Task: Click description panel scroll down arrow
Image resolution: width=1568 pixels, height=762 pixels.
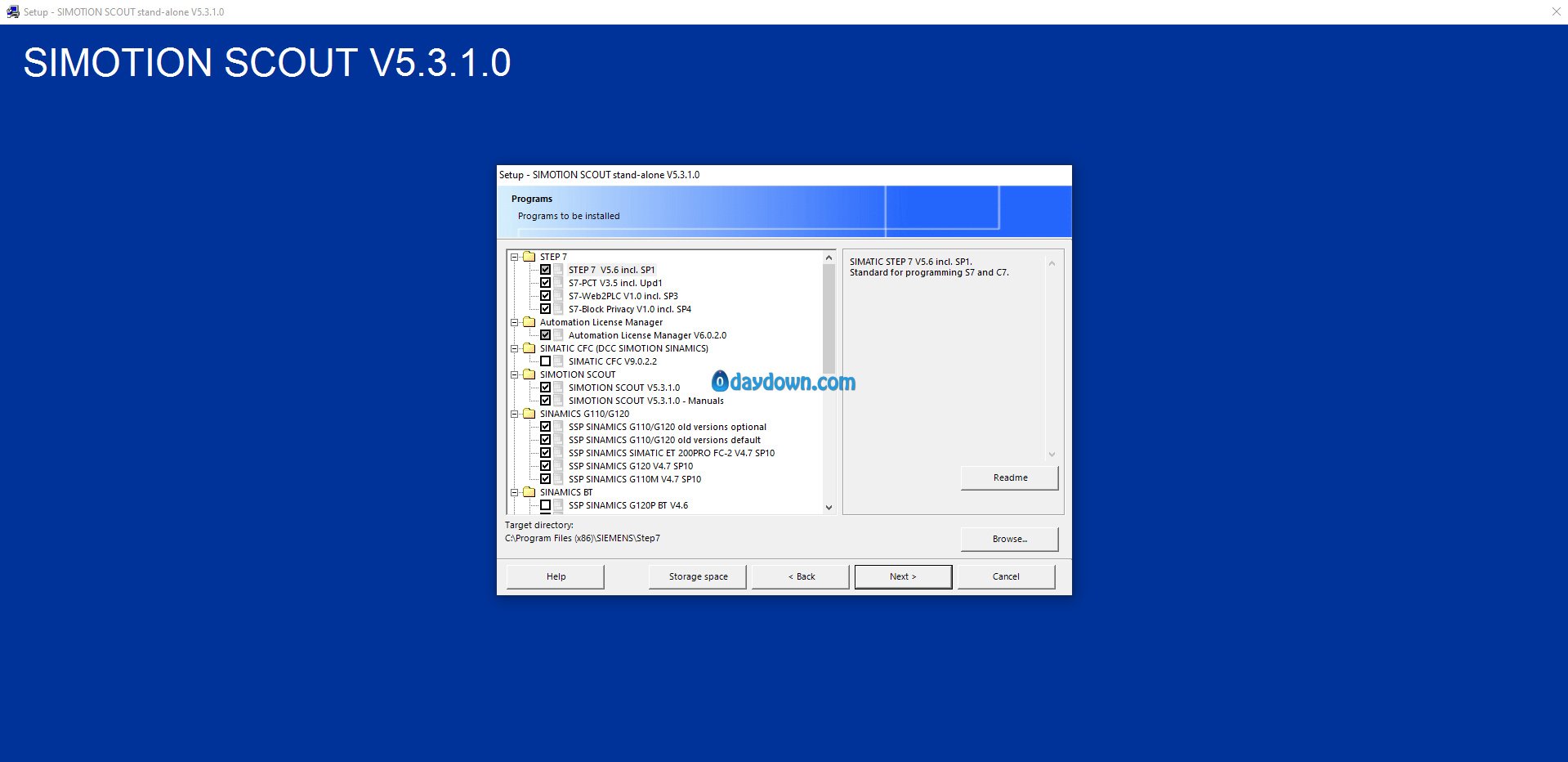Action: [x=1052, y=455]
